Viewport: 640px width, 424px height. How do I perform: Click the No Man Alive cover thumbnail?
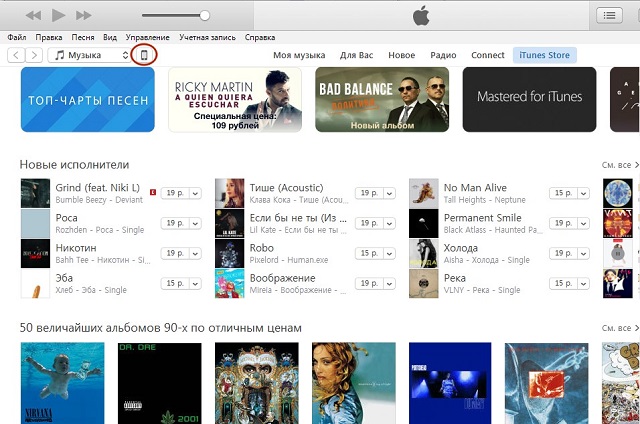[x=424, y=193]
